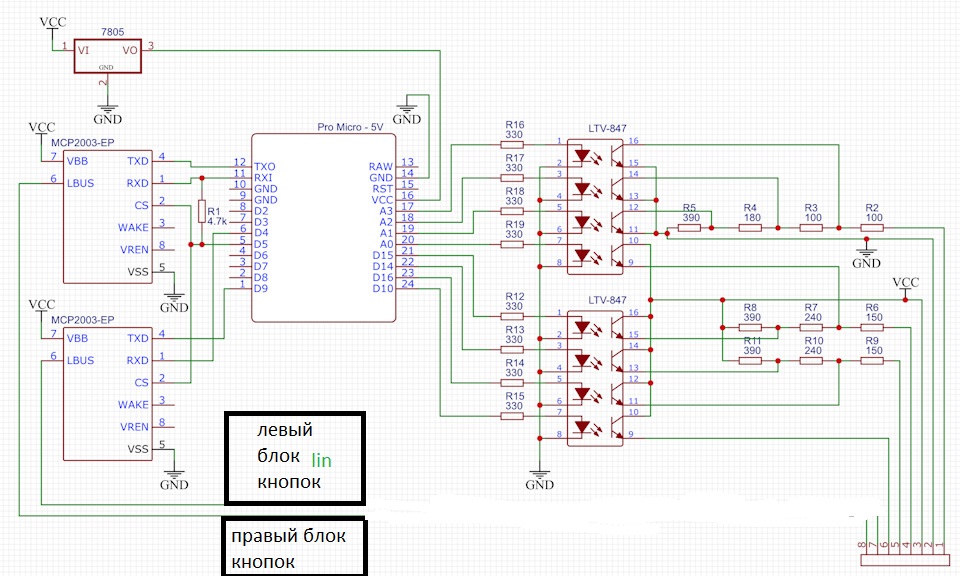Select the D2 pin label on Pro Micro

[x=261, y=211]
